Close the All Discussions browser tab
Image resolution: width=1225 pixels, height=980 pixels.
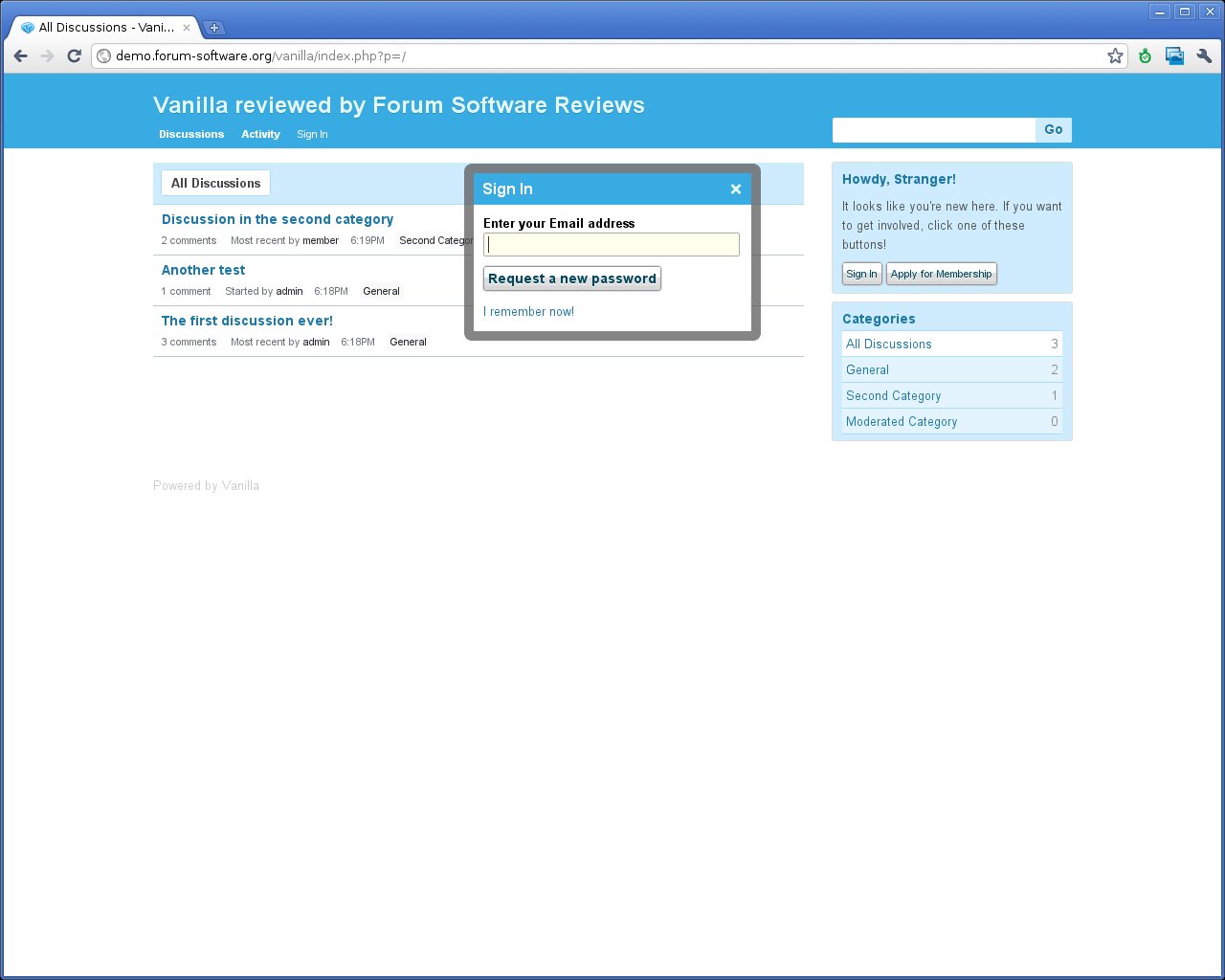[x=187, y=28]
